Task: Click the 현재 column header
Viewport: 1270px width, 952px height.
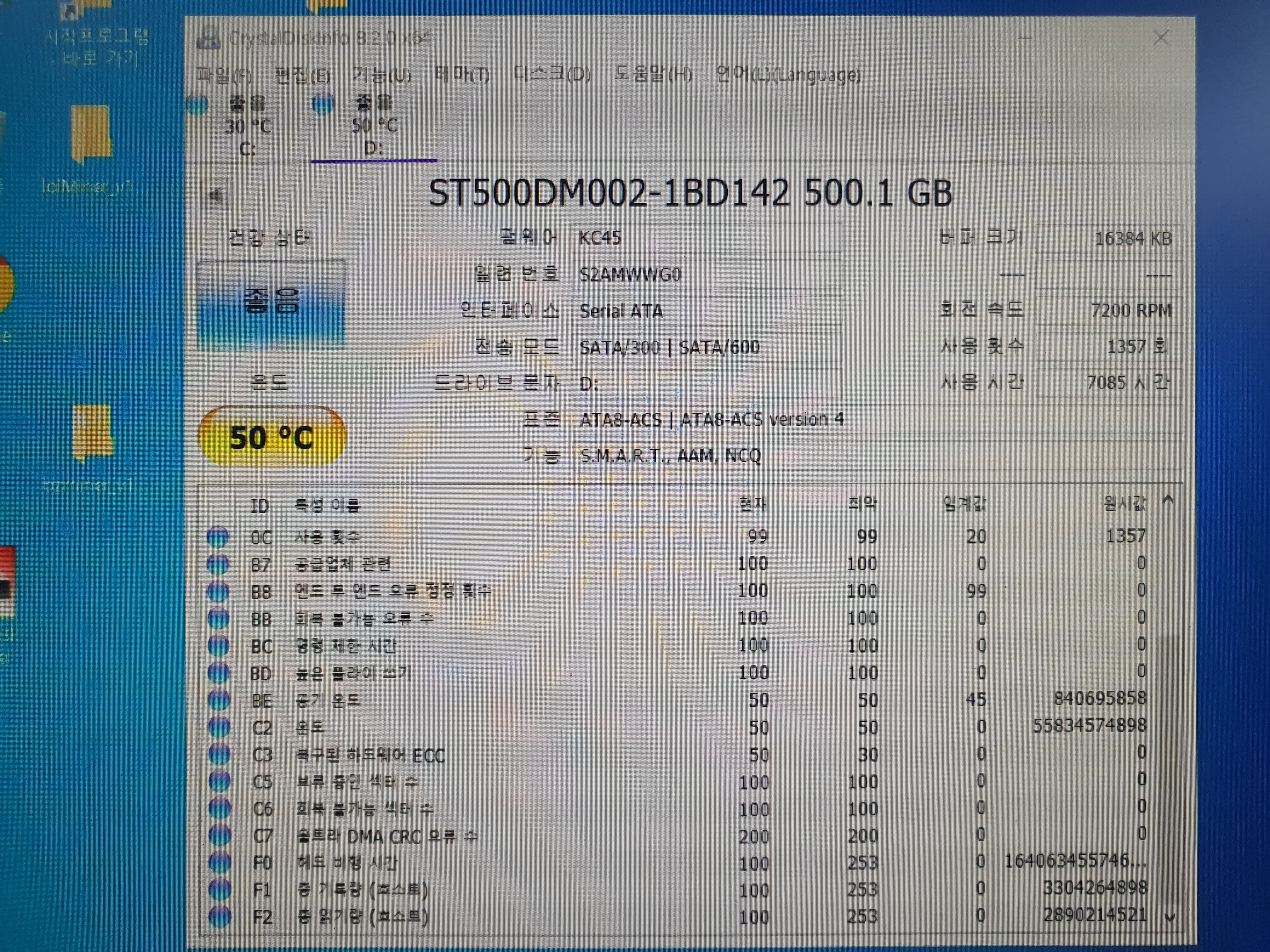Action: (x=753, y=504)
